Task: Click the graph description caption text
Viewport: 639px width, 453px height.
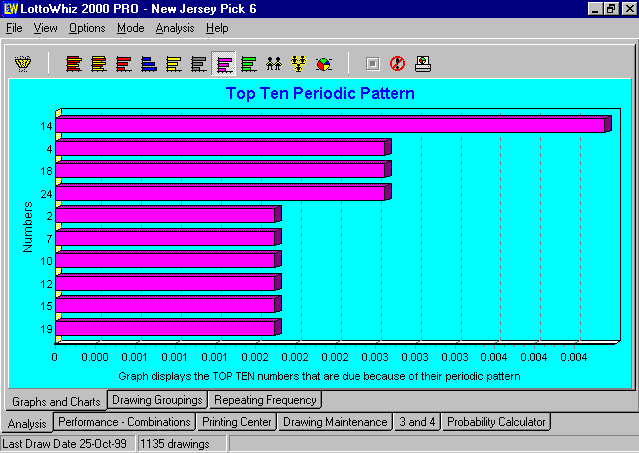Action: (320, 376)
